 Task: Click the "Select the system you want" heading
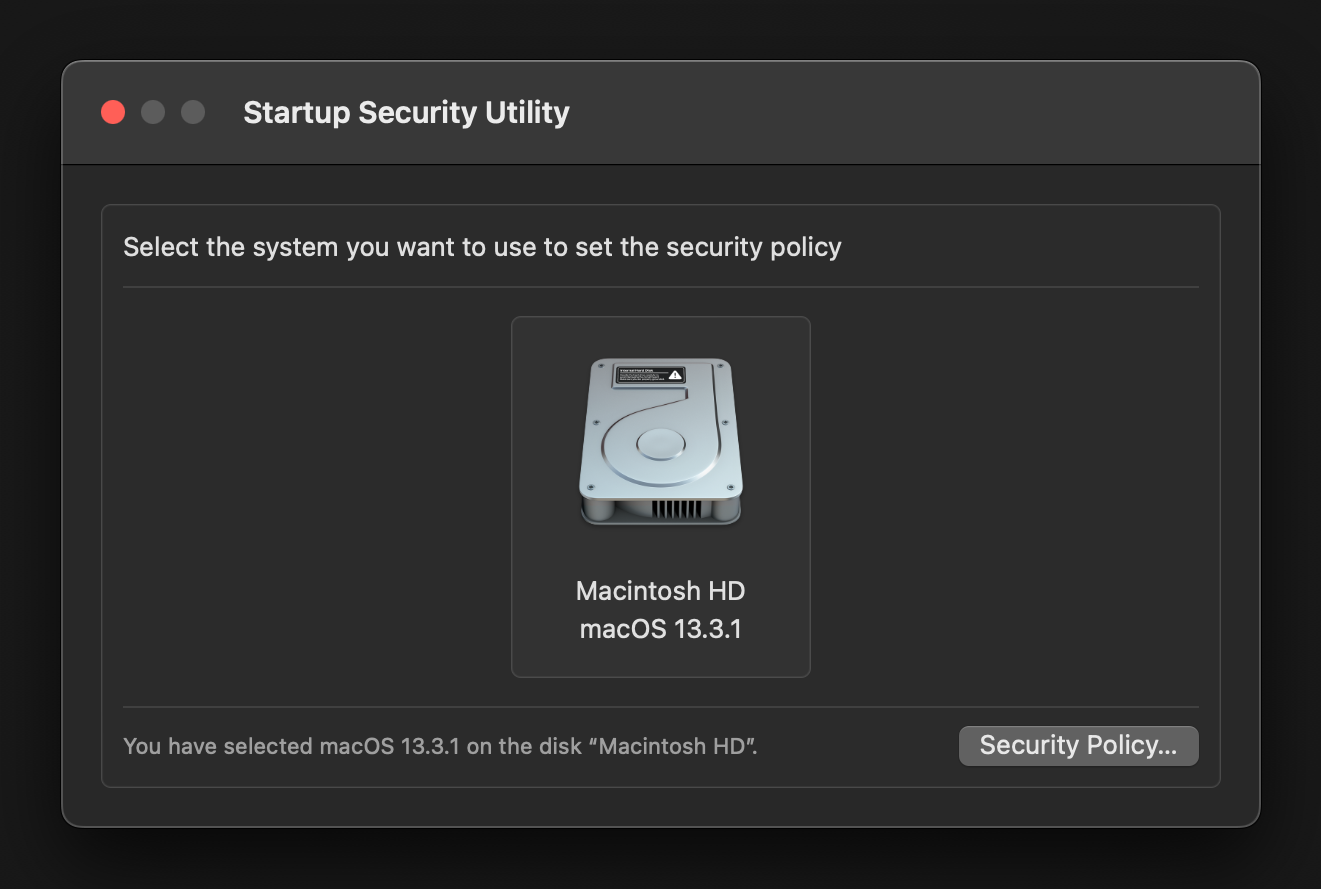pos(482,247)
